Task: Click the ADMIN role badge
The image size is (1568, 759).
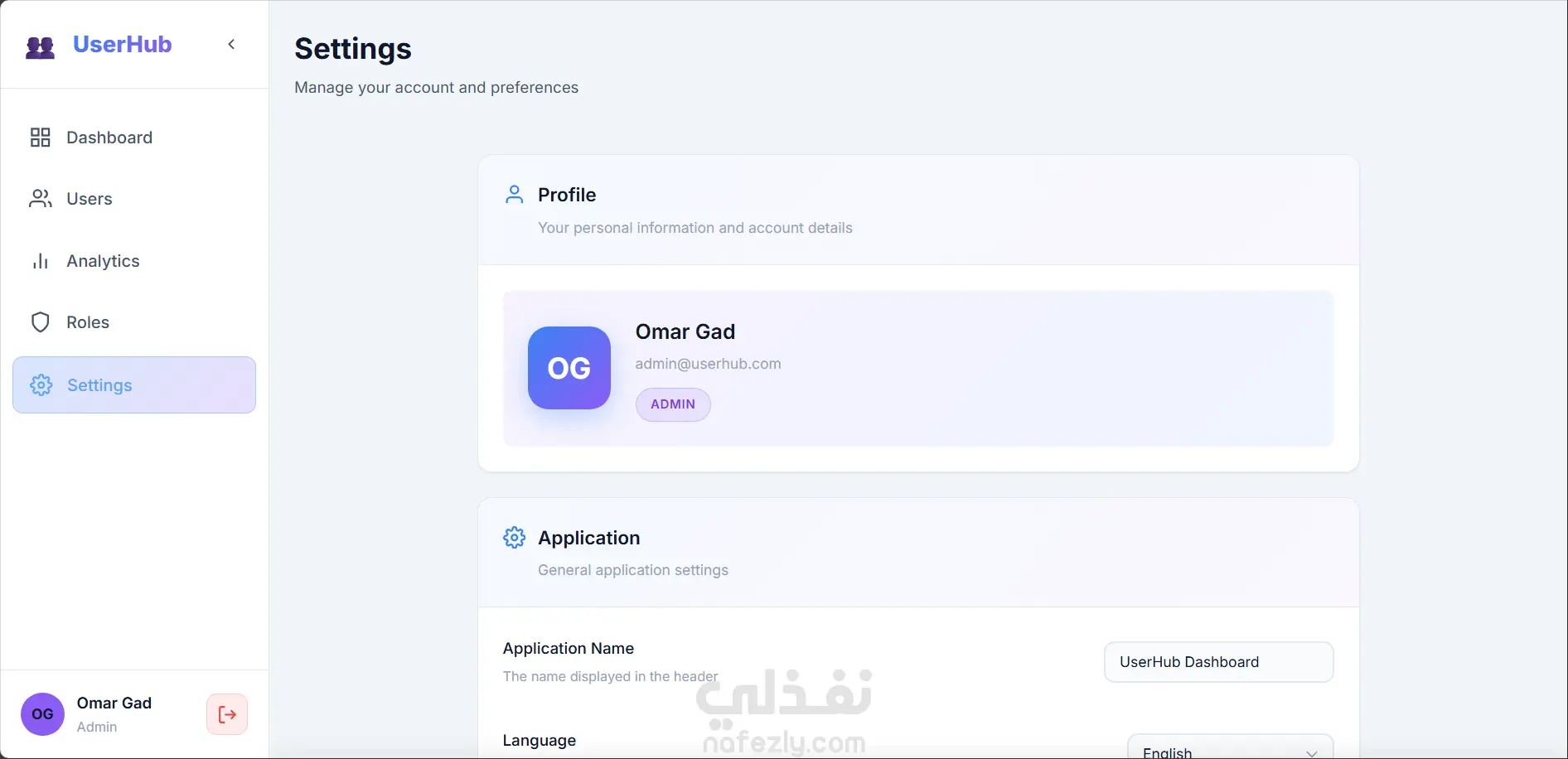Action: (672, 404)
